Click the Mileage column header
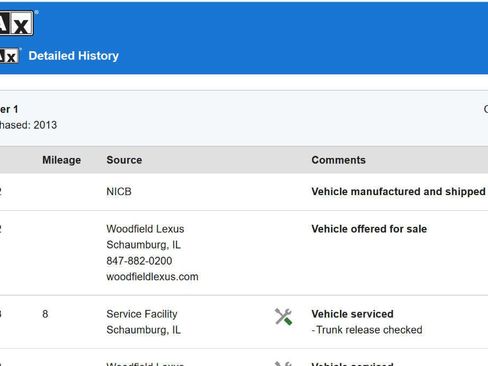Screen dimensions: 488x366 coord(62,160)
